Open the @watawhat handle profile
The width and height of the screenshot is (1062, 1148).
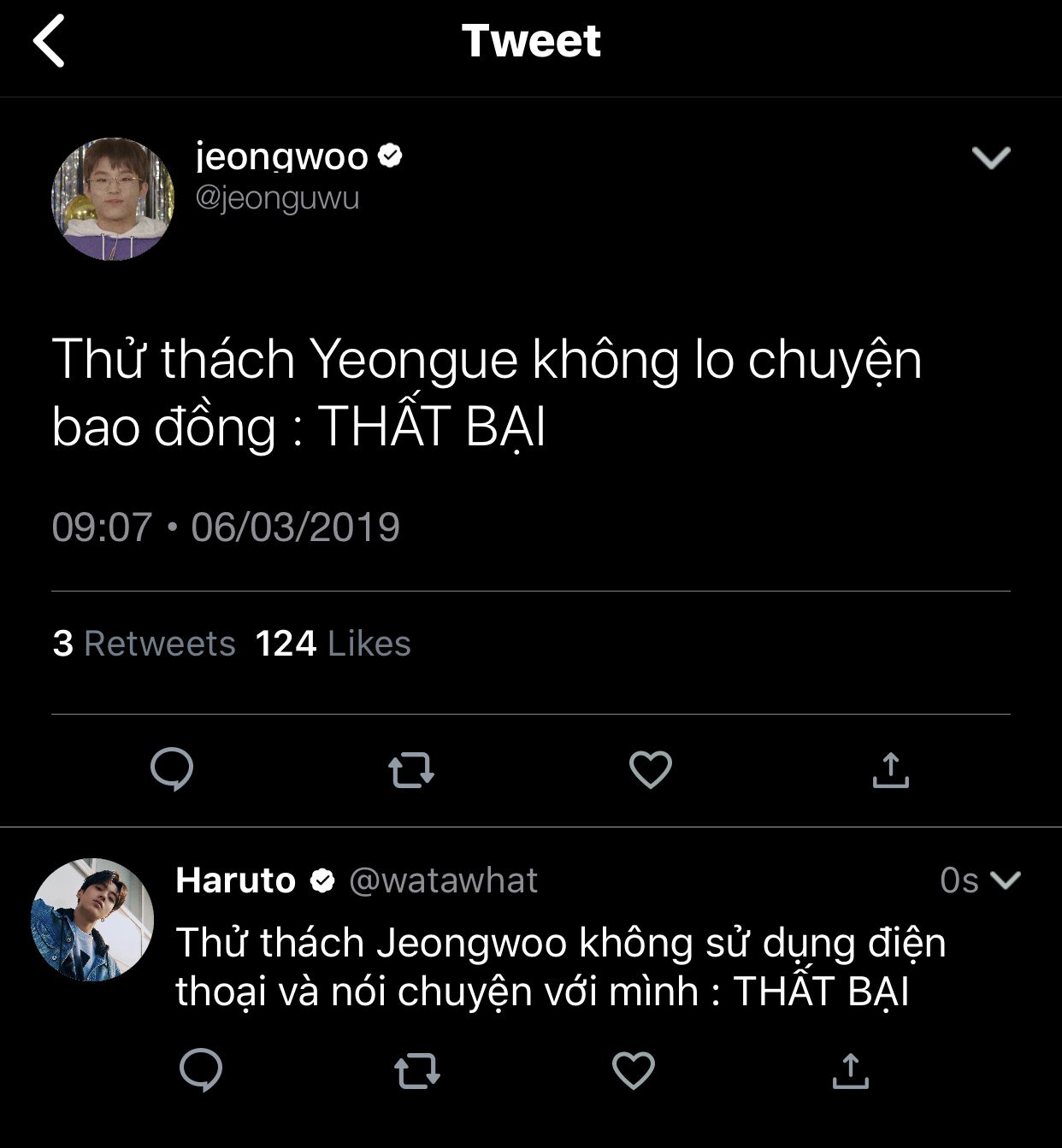443,880
